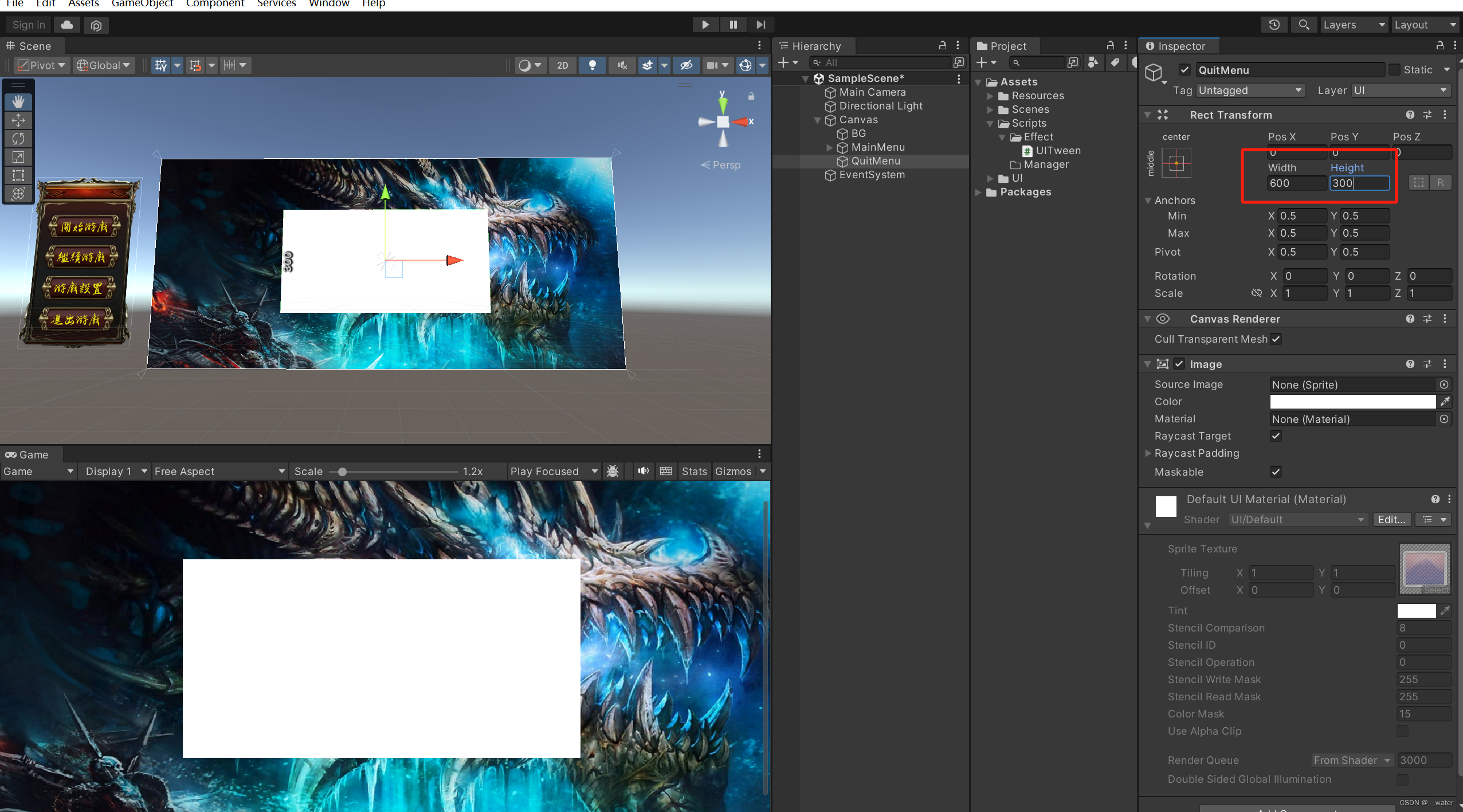Open Play Focused dropdown
The height and width of the screenshot is (812, 1463).
point(554,471)
